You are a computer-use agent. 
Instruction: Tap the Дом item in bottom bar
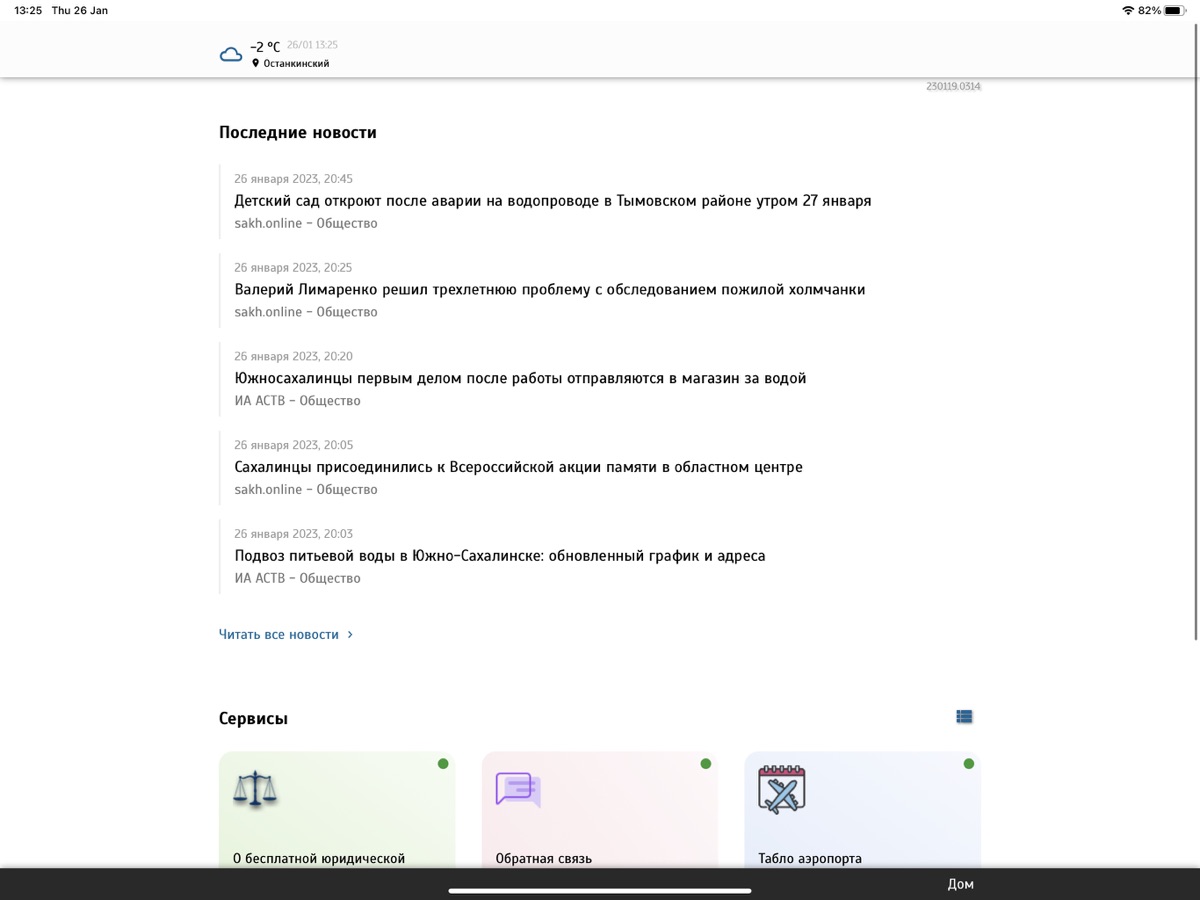(960, 884)
